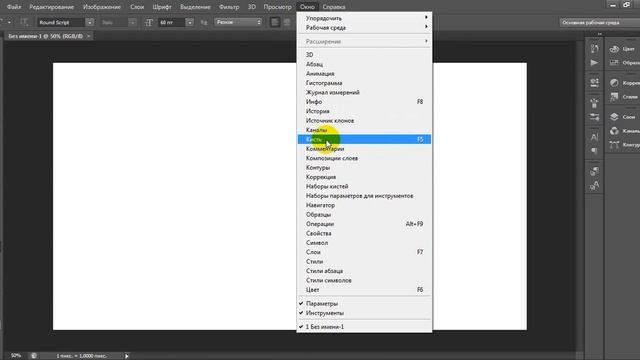The height and width of the screenshot is (360, 640).
Task: Choose Гистограмма menu entry
Action: tap(364, 83)
